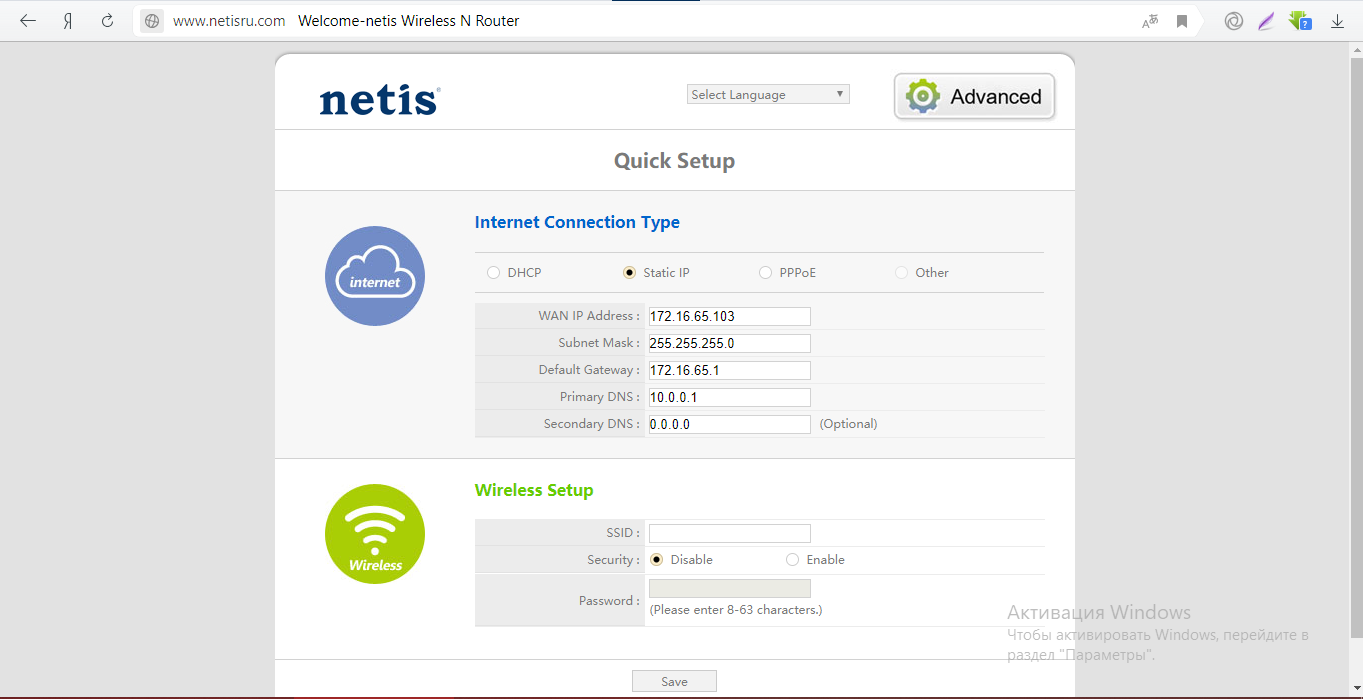Set wireless Security to Enable

793,560
